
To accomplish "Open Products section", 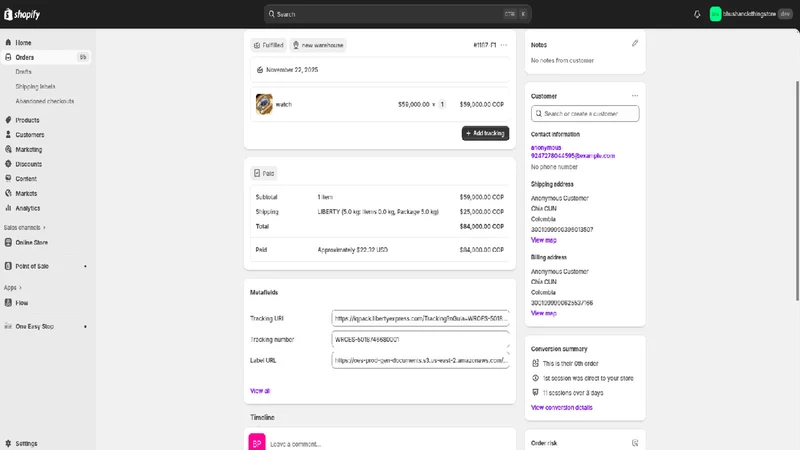I will click(27, 120).
